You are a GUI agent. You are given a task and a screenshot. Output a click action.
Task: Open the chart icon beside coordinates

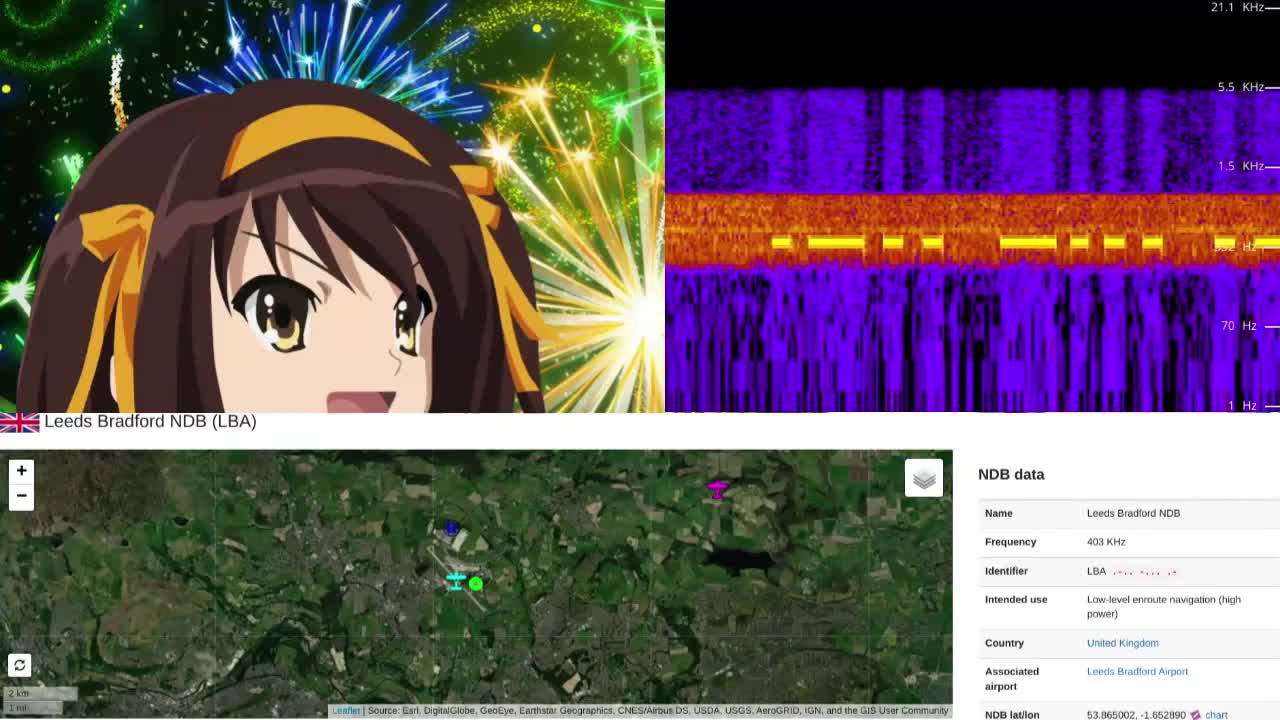tap(1195, 715)
